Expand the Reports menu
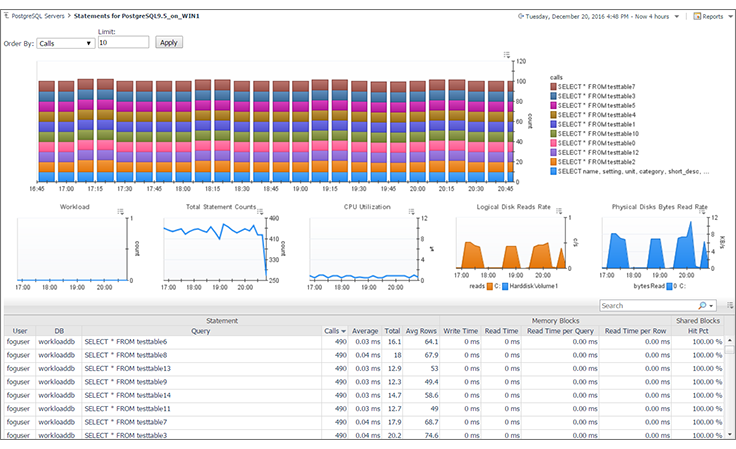 (711, 16)
